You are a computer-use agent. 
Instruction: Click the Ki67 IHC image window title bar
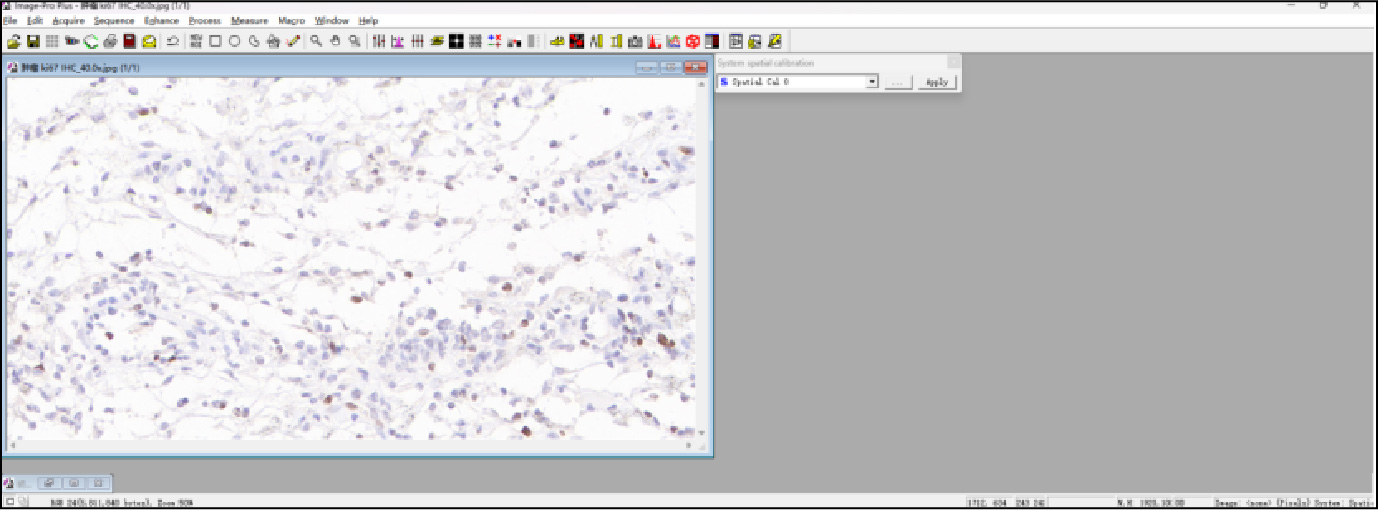click(x=300, y=67)
